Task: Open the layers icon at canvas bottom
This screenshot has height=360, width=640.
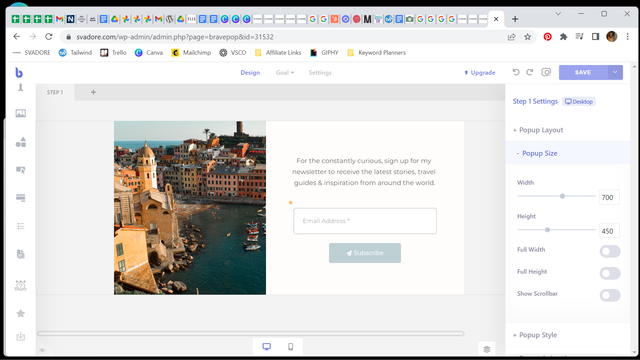Action: pos(487,349)
